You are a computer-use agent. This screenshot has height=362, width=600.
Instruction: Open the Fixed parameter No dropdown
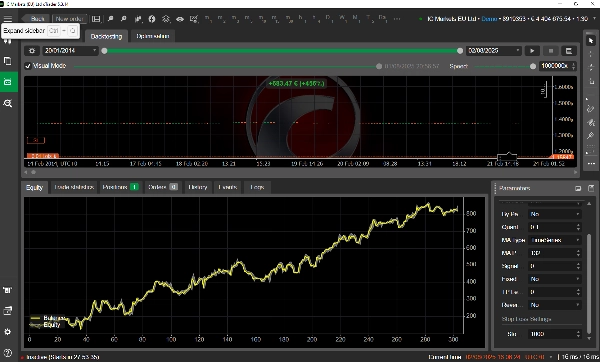(555, 279)
